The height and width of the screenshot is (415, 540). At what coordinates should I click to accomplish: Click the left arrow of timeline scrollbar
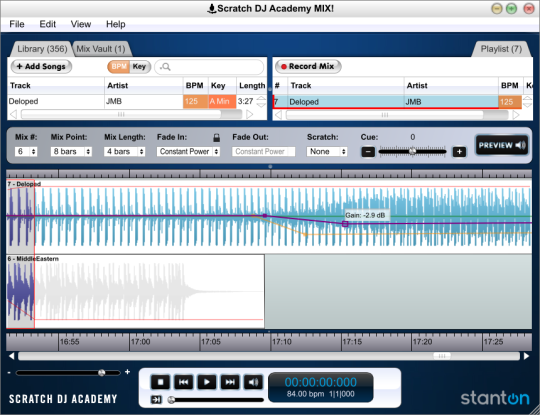(x=11, y=356)
